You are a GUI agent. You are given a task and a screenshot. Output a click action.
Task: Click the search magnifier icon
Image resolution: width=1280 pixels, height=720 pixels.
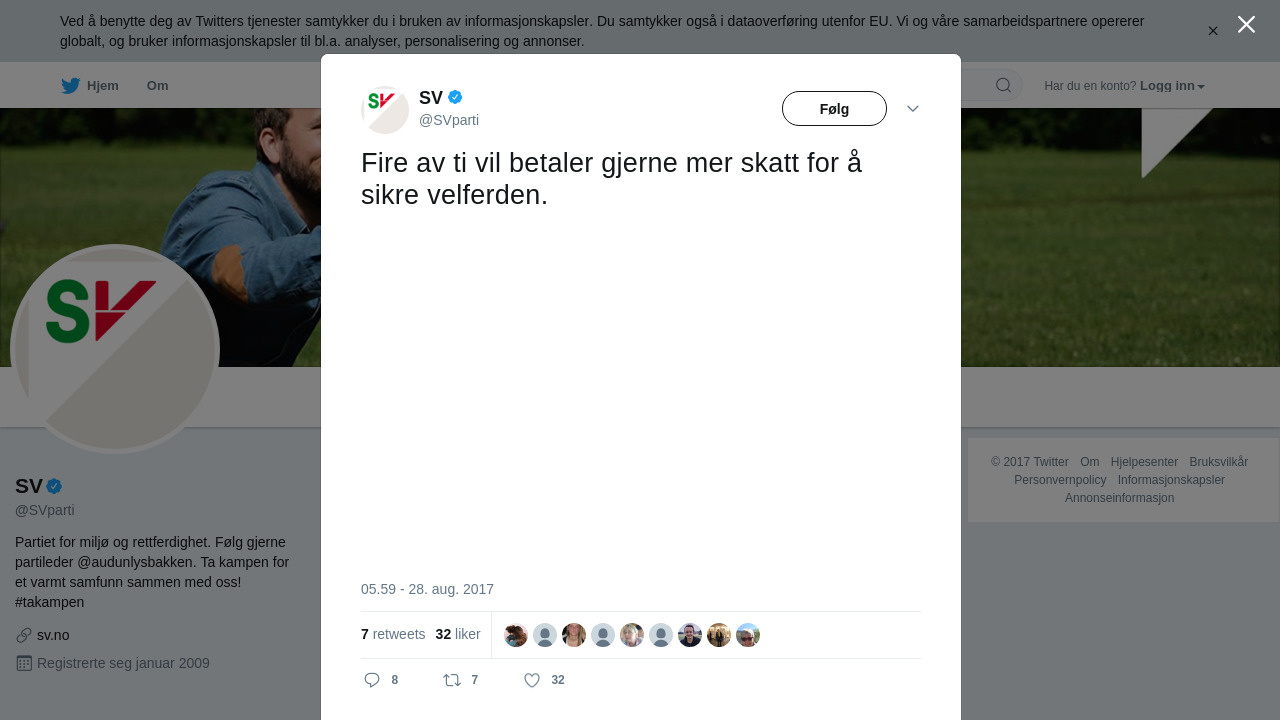click(x=1003, y=85)
